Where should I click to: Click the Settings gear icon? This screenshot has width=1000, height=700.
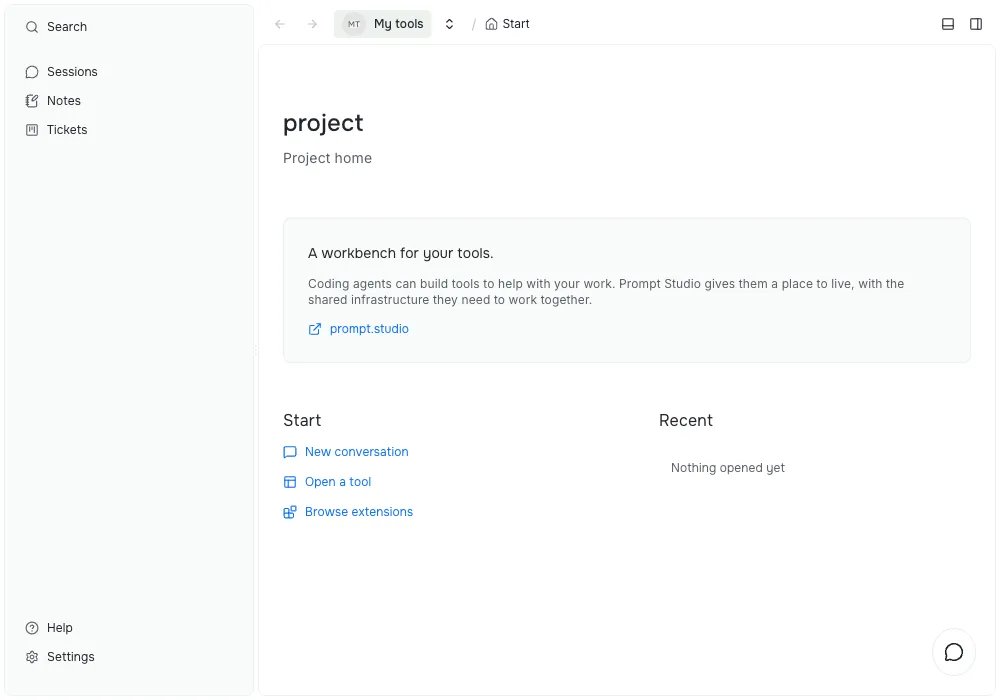tap(32, 657)
